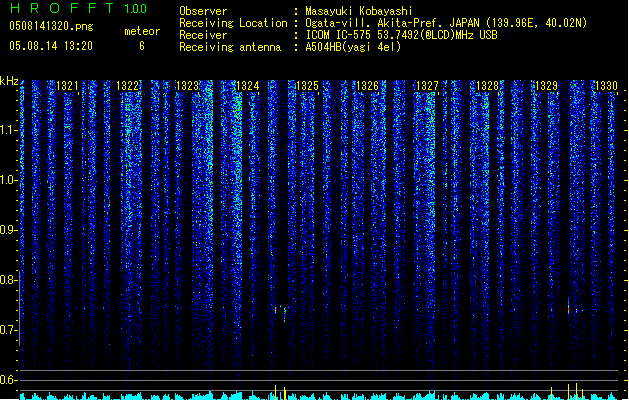Click the 1321 time marker

(x=67, y=86)
